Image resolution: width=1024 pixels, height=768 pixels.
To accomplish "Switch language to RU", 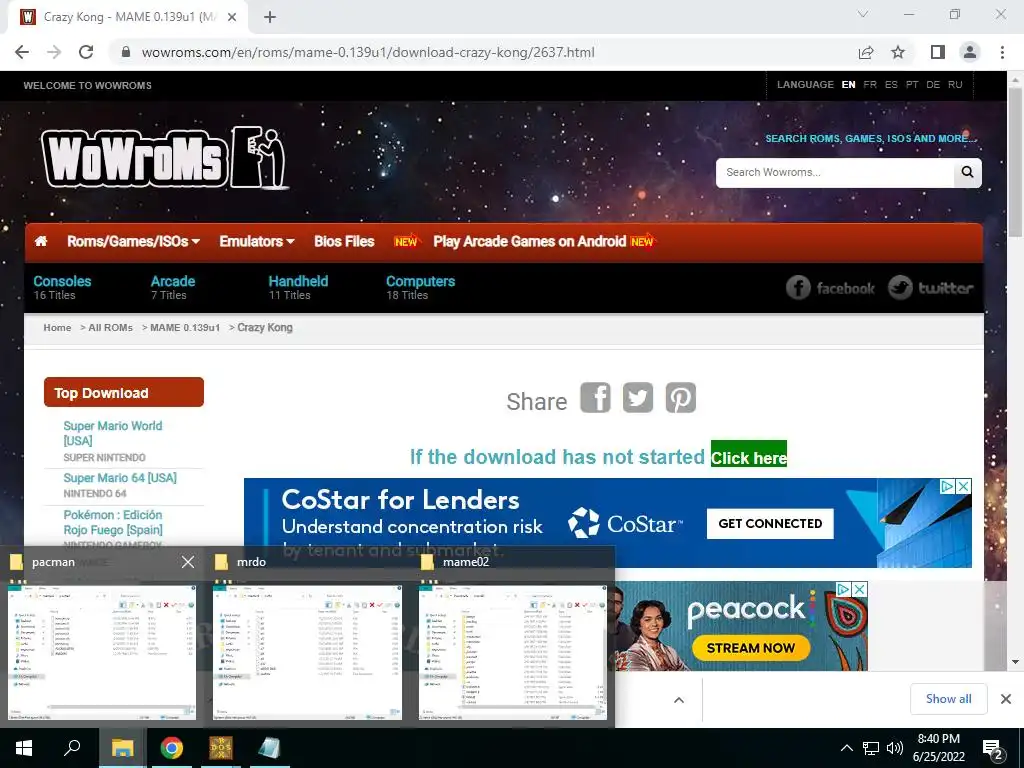I will pyautogui.click(x=955, y=84).
